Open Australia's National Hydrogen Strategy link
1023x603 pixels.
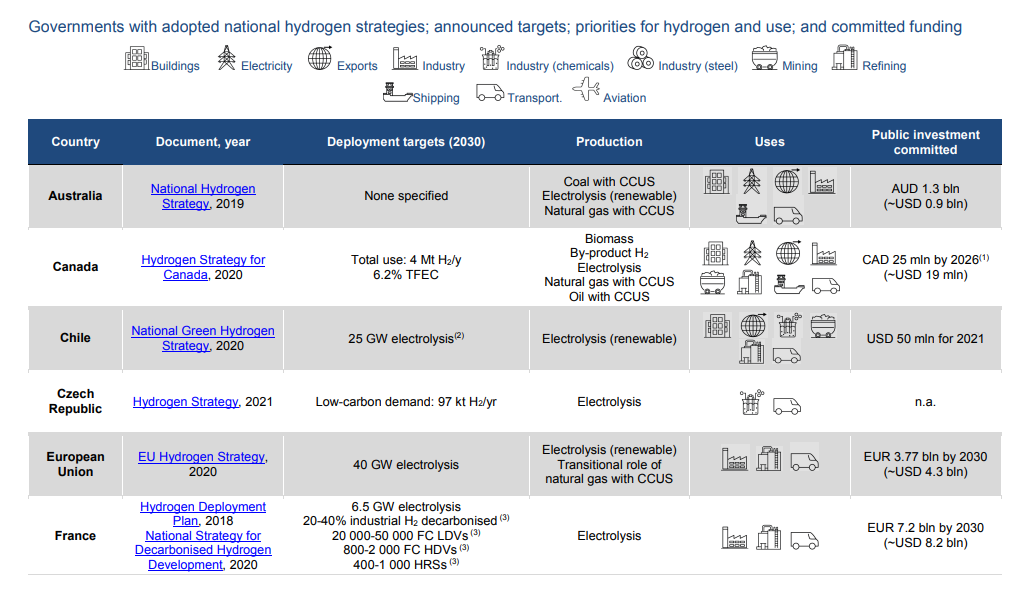click(203, 196)
